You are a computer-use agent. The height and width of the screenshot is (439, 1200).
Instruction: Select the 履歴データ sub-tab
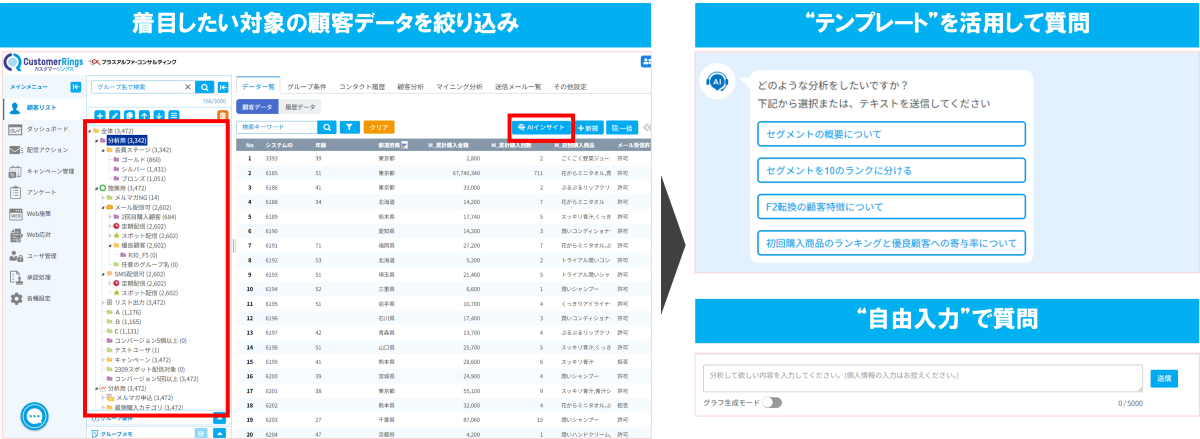[301, 106]
